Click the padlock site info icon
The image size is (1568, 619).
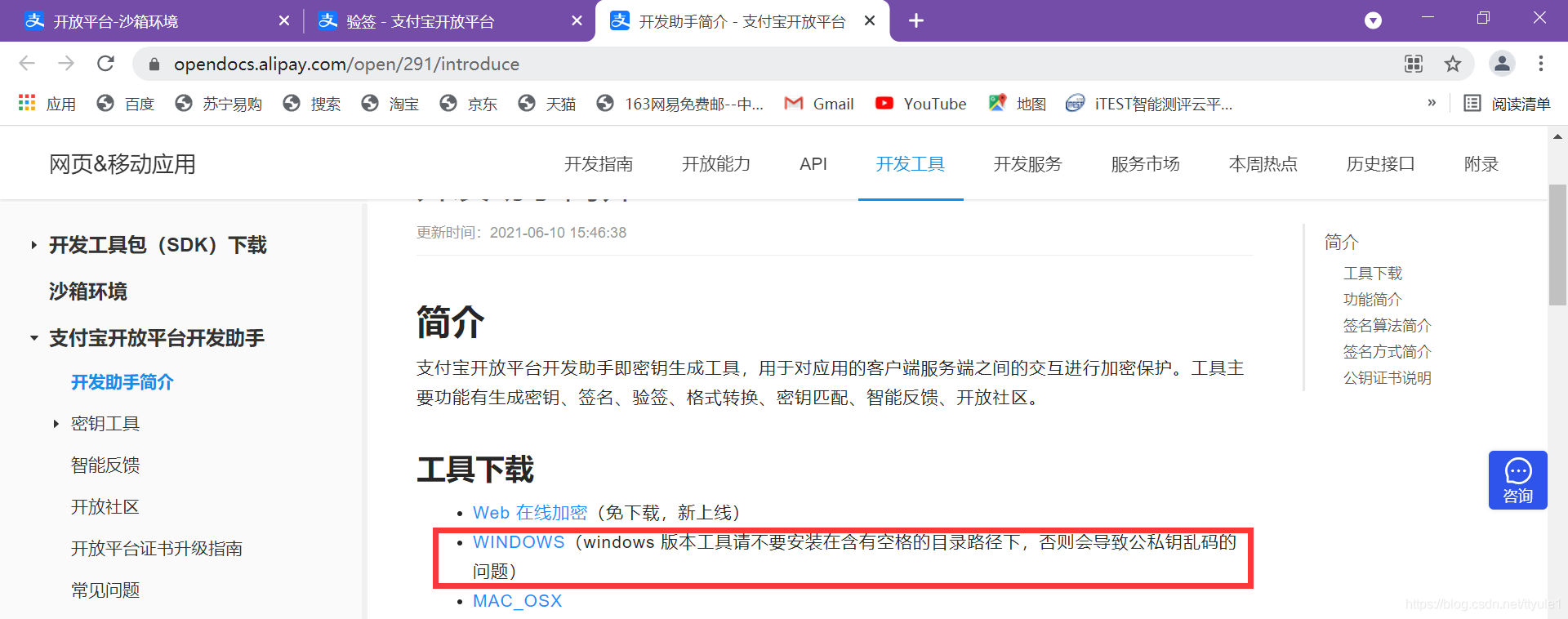(154, 64)
